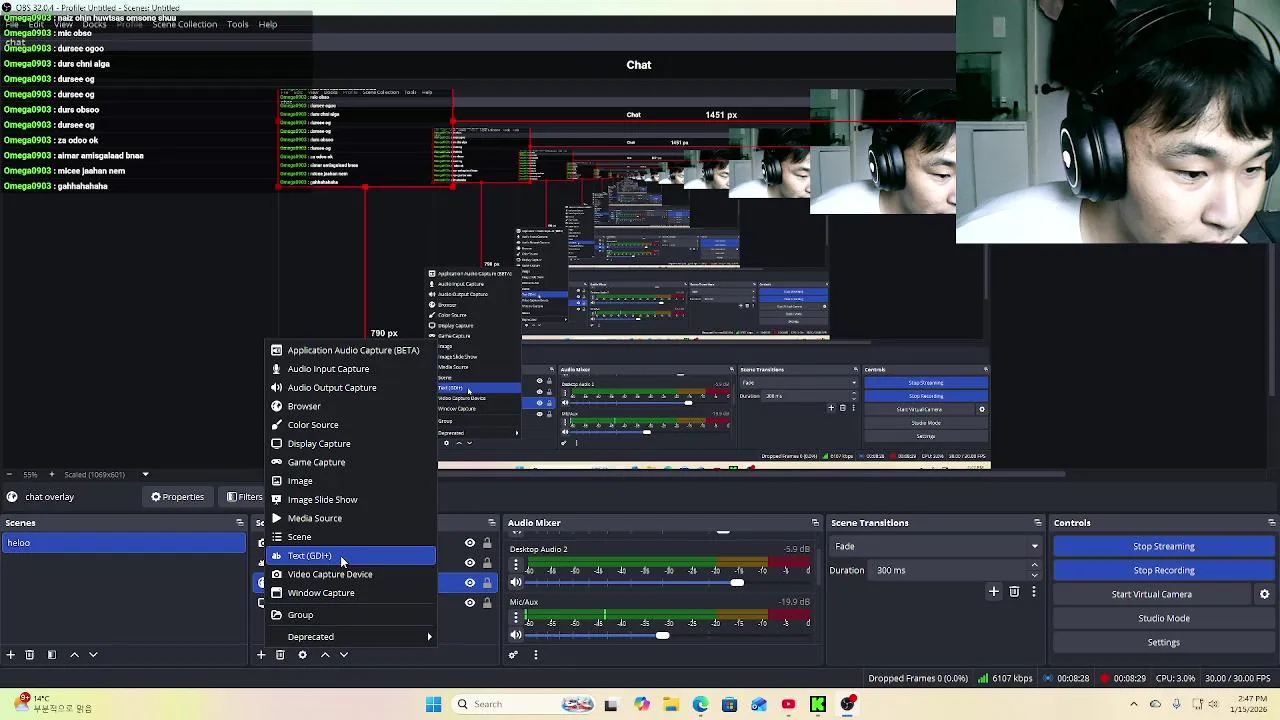1280x720 pixels.
Task: Open Mic/Aux options three-dot icon
Action: point(516,618)
